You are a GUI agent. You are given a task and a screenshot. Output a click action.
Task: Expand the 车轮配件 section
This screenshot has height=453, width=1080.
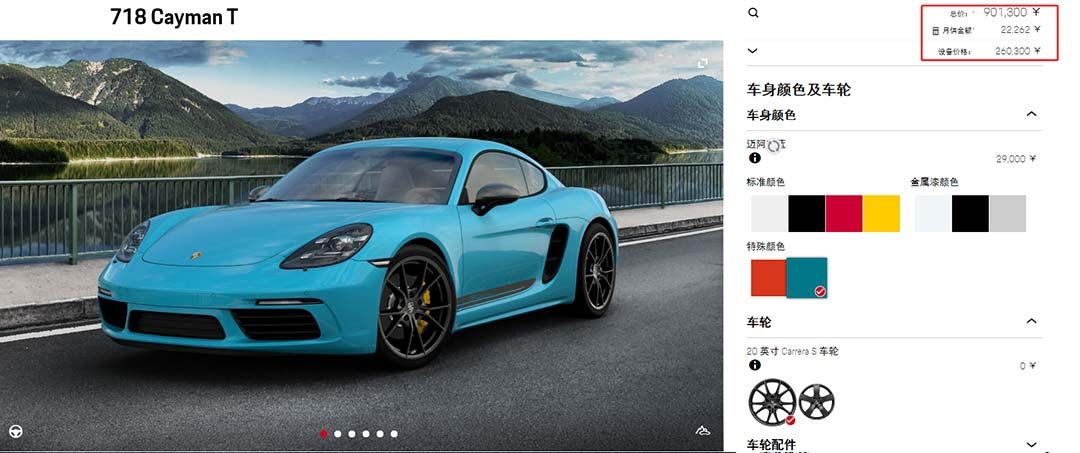[1031, 445]
